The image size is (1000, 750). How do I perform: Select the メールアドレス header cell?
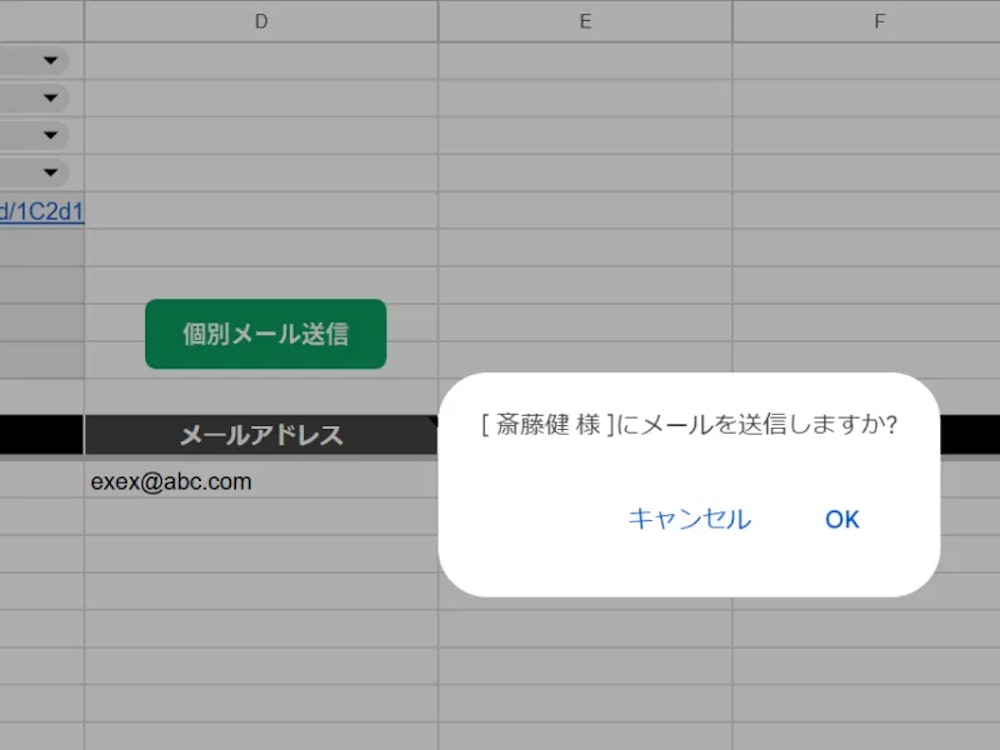click(261, 435)
